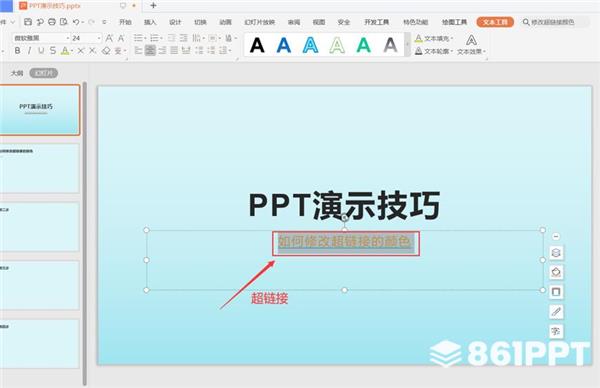Toggle Bold formatting
The height and width of the screenshot is (388, 600).
point(18,51)
